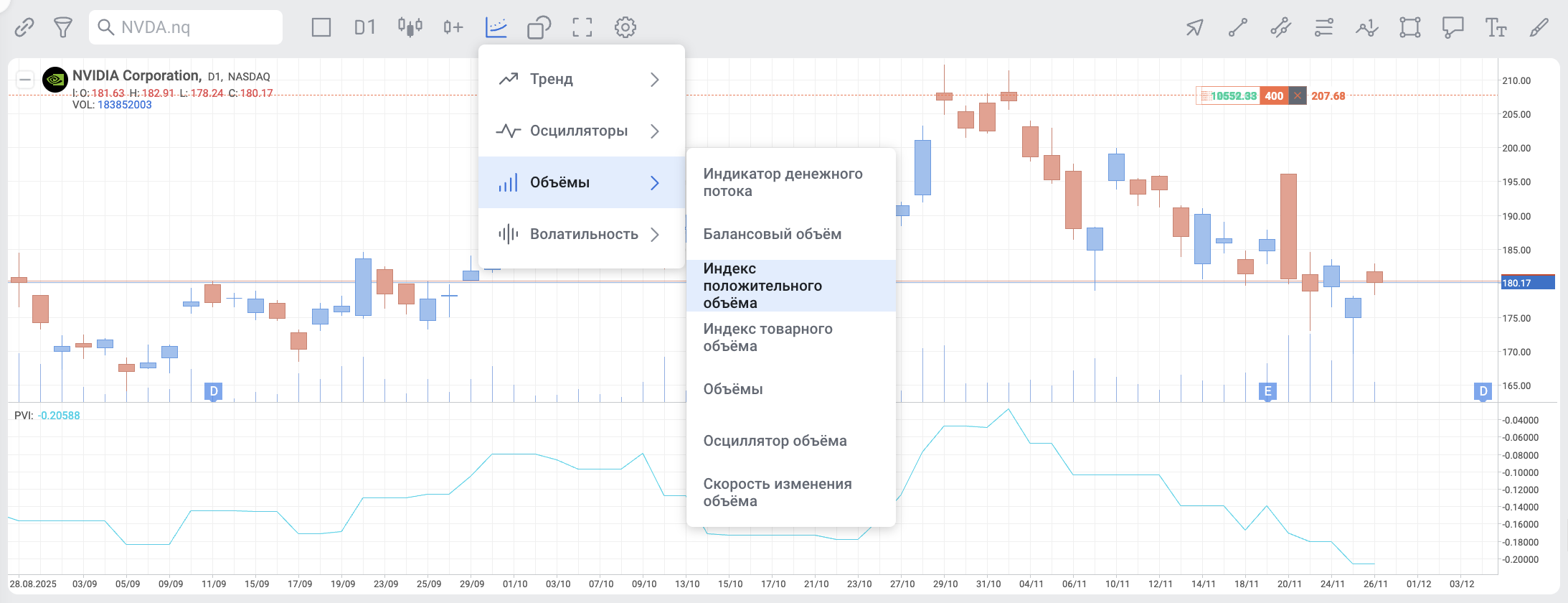Select Скорость изменения объёма indicator
Viewport: 1568px width, 603px height.
(x=791, y=492)
